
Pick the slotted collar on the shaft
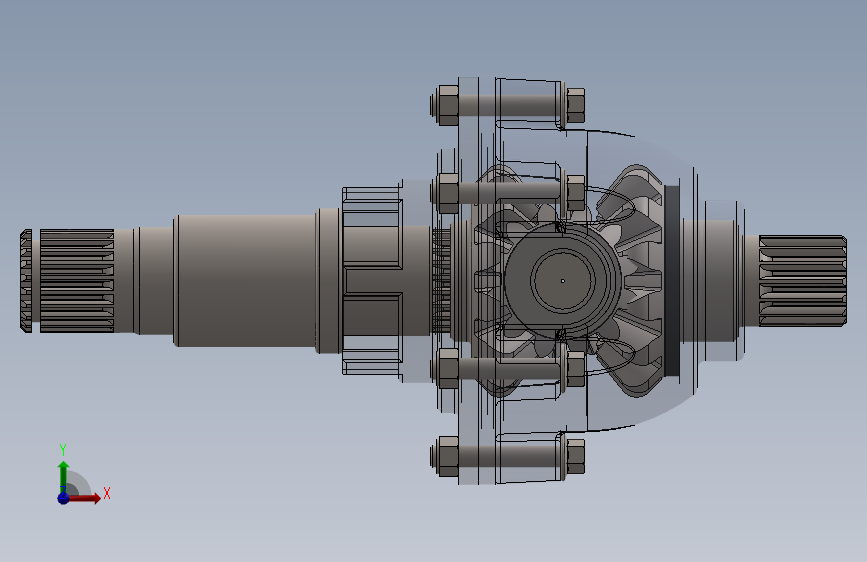pos(372,281)
